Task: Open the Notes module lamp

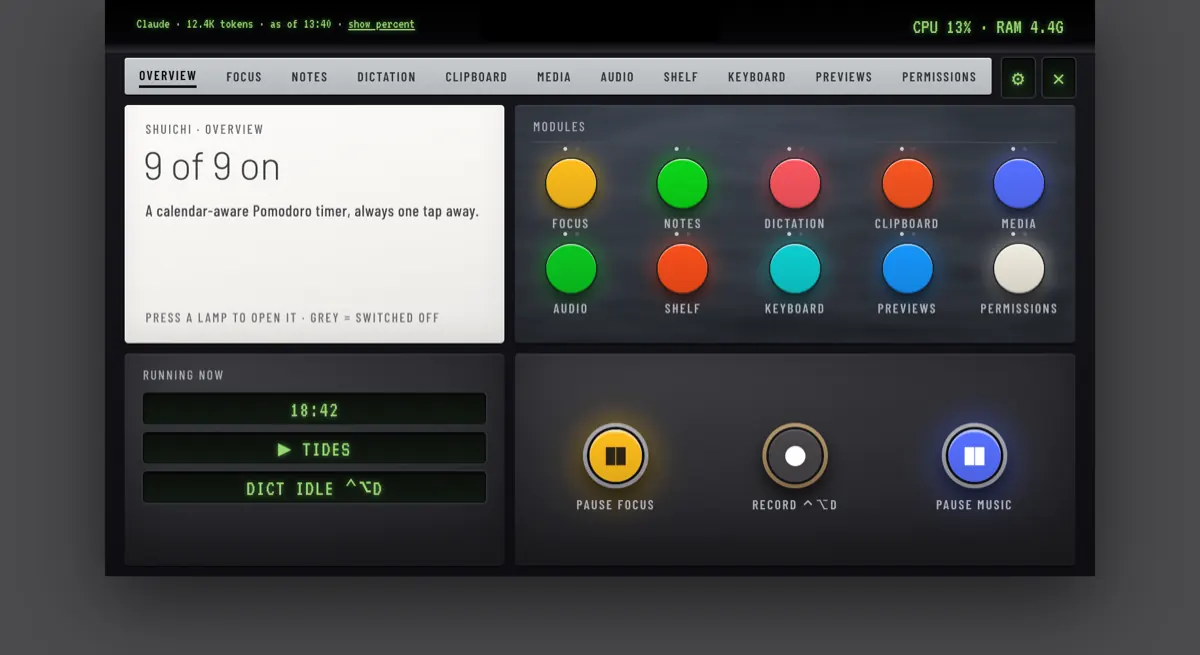Action: [x=683, y=184]
